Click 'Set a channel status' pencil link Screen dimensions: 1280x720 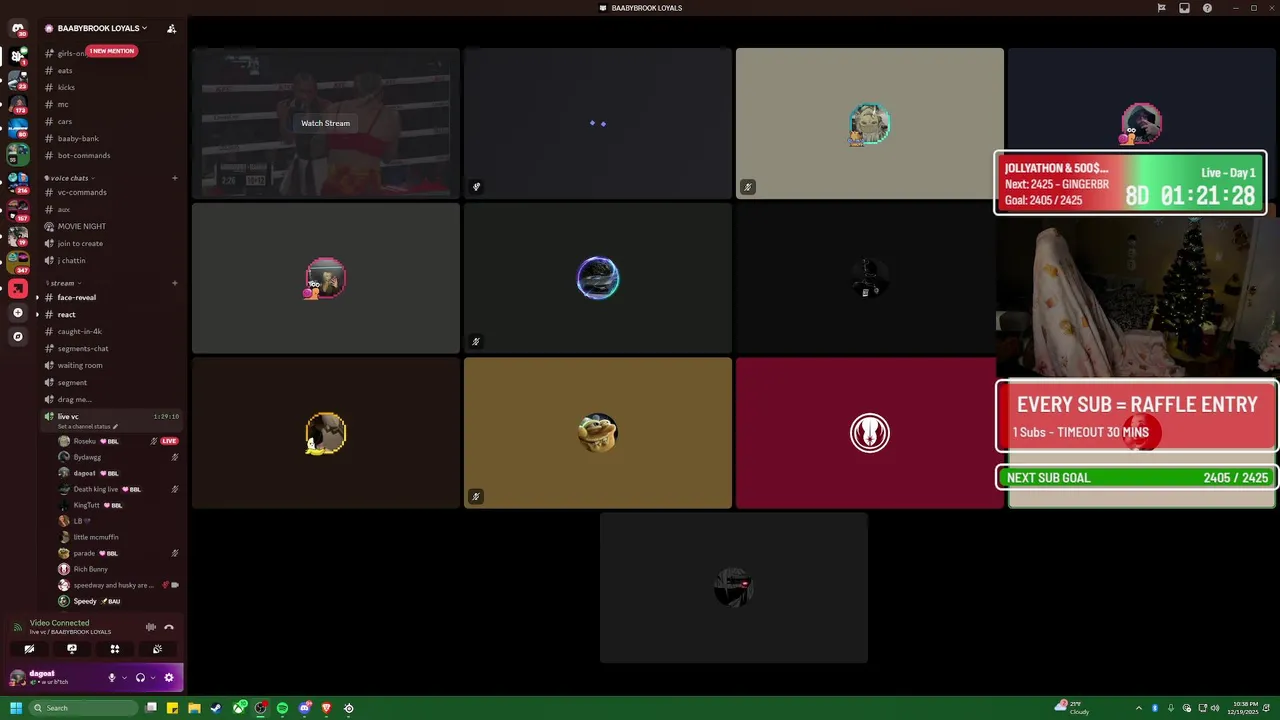pyautogui.click(x=88, y=427)
